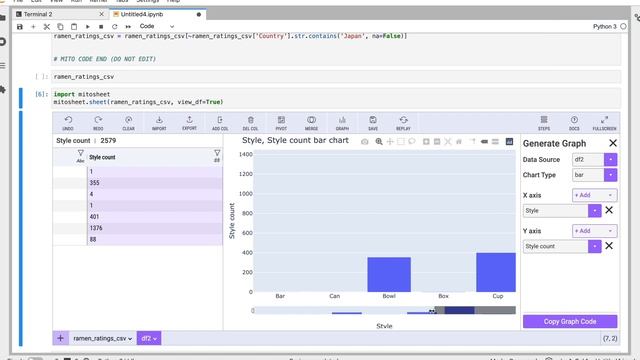
Task: Paste cell from clipboard
Action: click(x=74, y=27)
